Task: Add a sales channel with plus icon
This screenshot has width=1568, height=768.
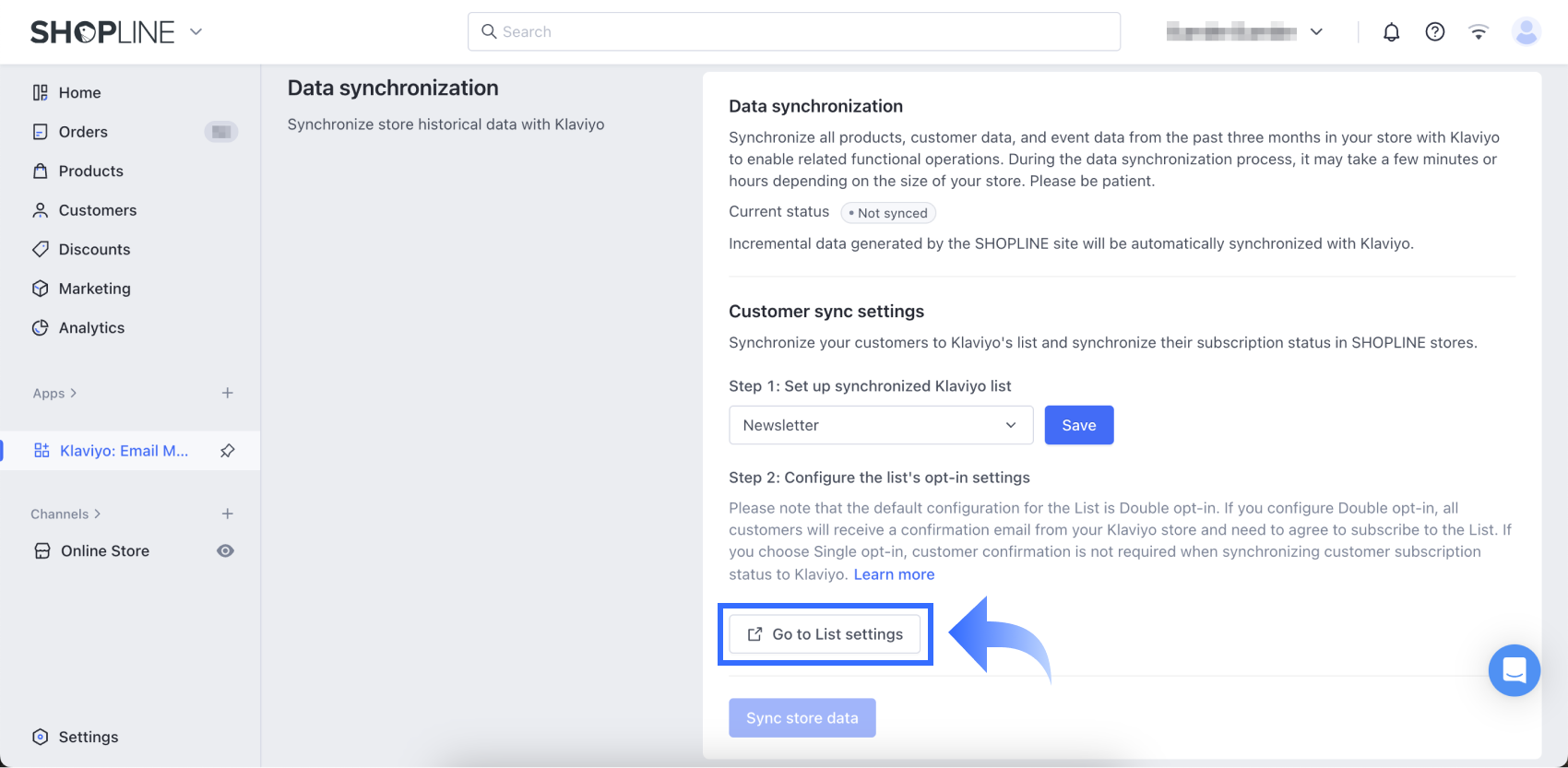Action: [228, 514]
